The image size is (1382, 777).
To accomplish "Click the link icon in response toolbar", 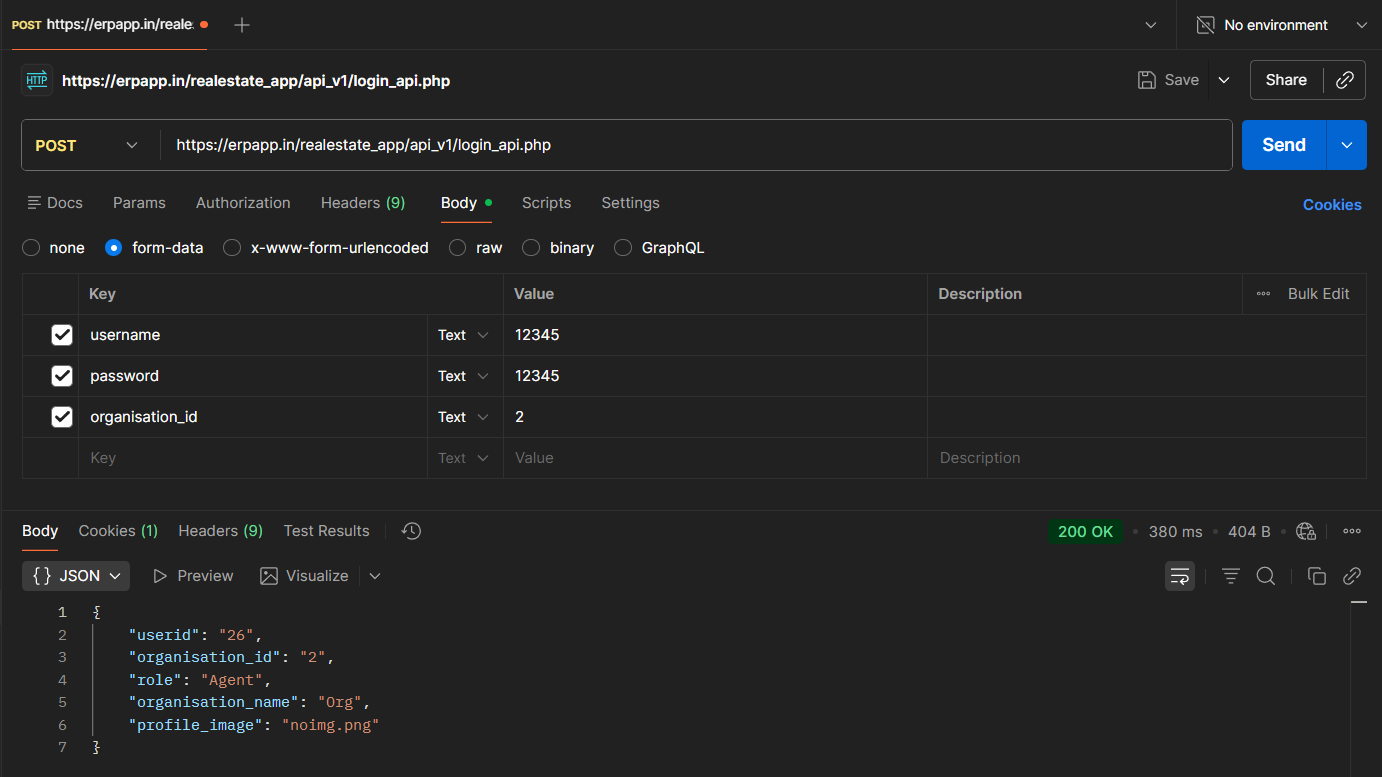I will coord(1352,576).
